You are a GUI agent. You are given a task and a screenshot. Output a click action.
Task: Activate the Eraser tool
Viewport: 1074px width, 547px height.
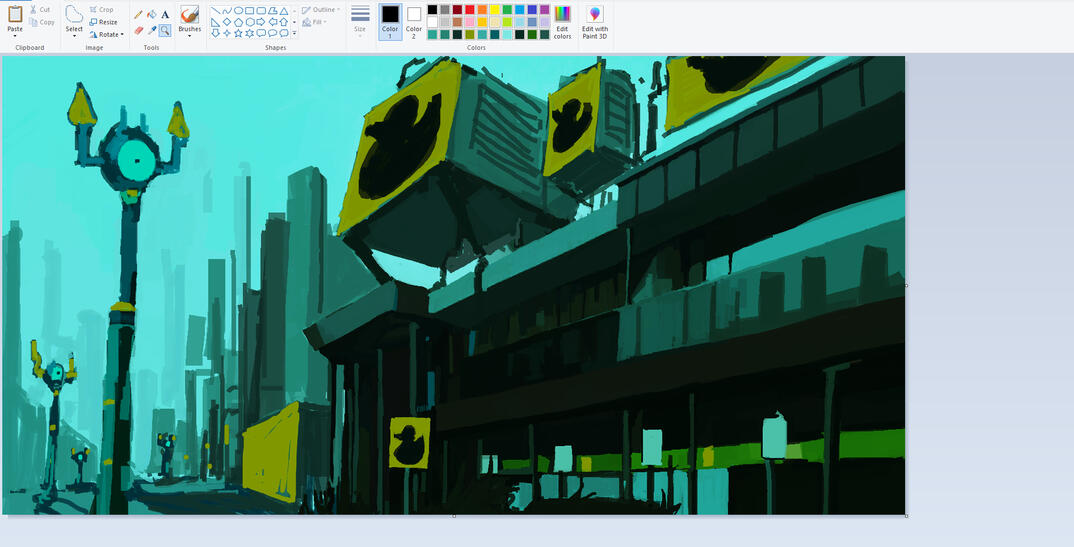click(x=138, y=30)
